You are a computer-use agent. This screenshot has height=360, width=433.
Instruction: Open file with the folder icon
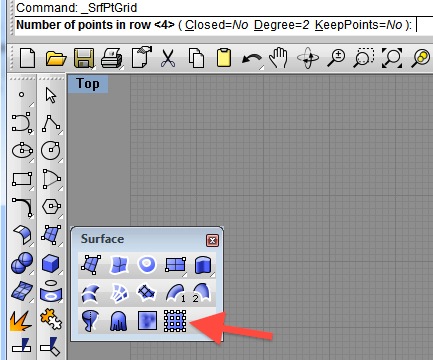[56, 58]
